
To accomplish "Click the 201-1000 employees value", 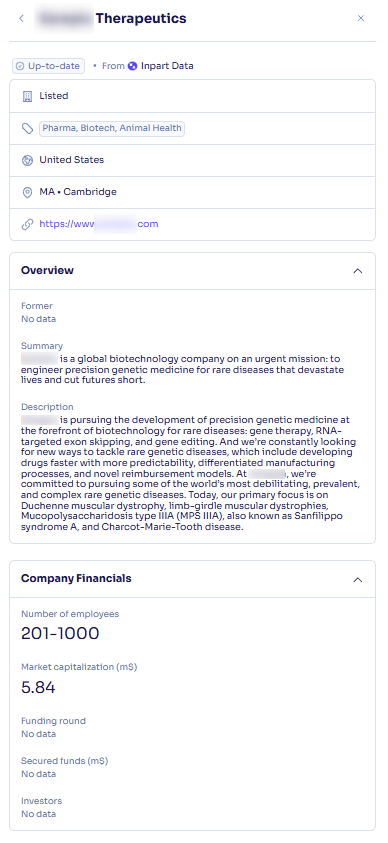I will click(60, 633).
